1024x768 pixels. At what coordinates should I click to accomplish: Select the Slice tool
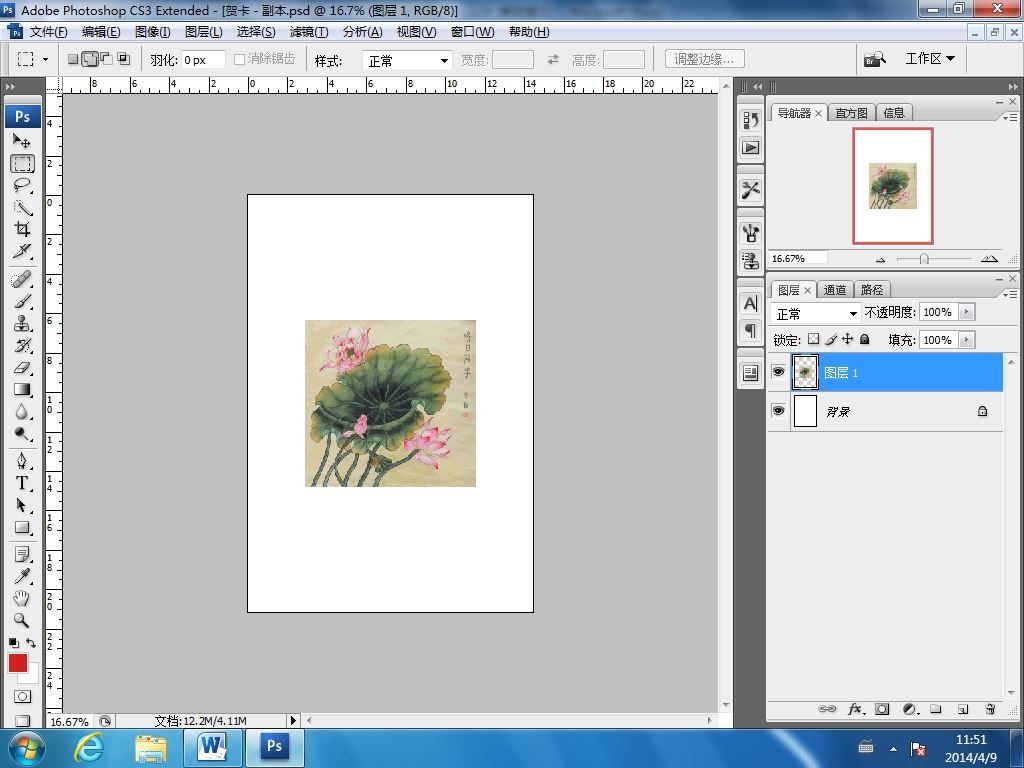22,251
